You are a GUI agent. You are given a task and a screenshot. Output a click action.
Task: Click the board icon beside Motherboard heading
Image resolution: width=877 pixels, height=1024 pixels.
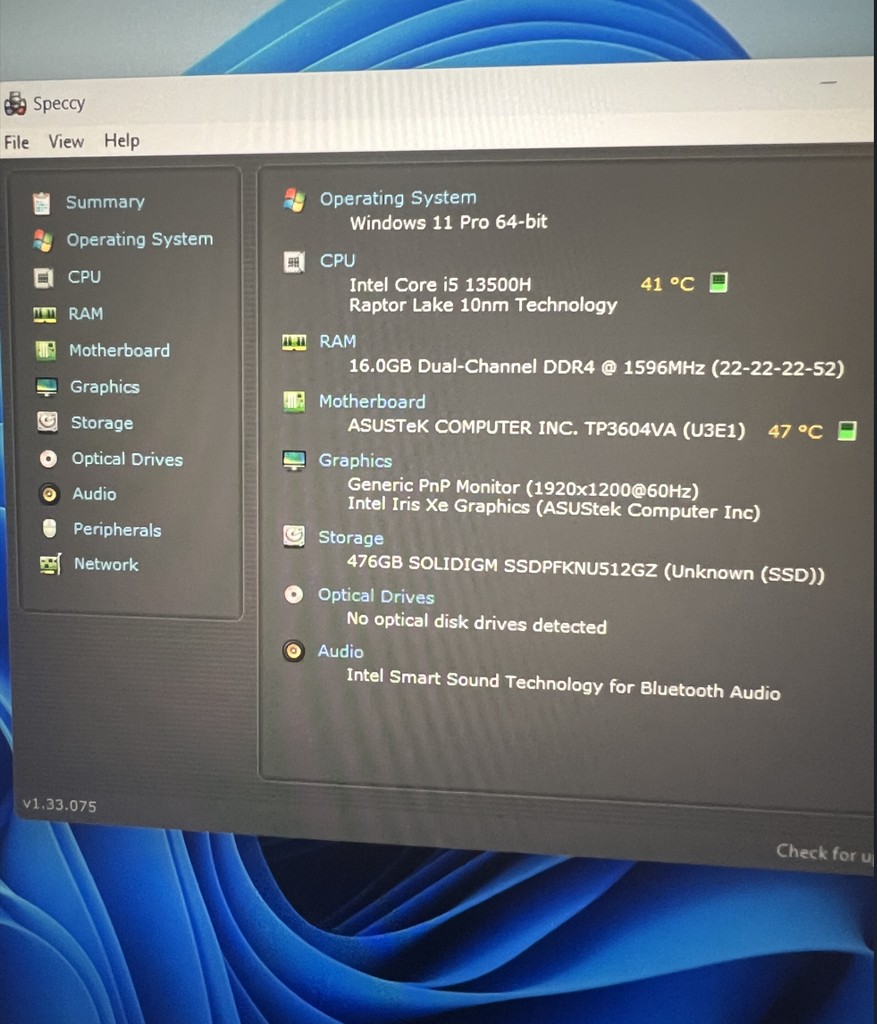(294, 402)
